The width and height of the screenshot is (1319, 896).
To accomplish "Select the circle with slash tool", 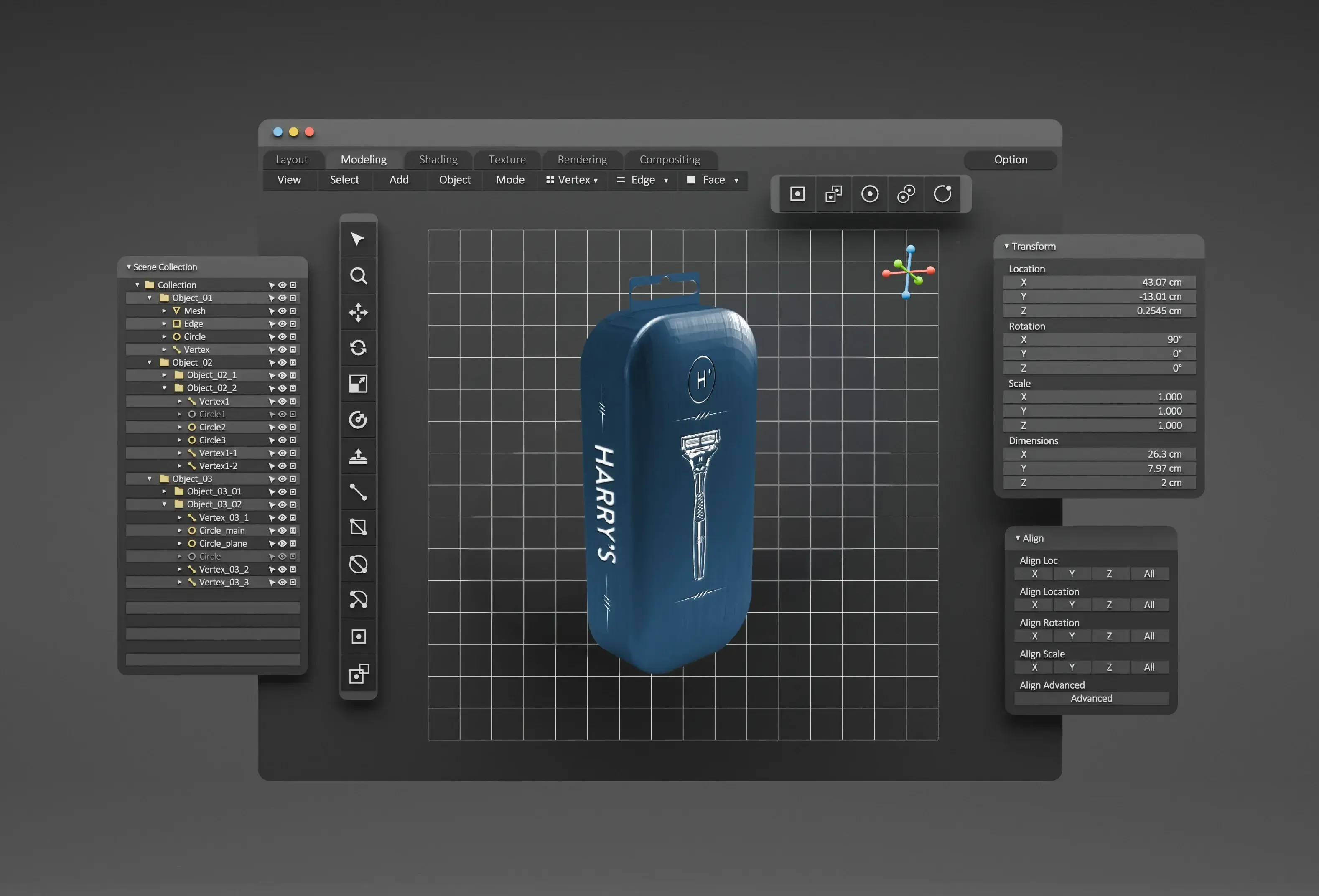I will point(358,564).
